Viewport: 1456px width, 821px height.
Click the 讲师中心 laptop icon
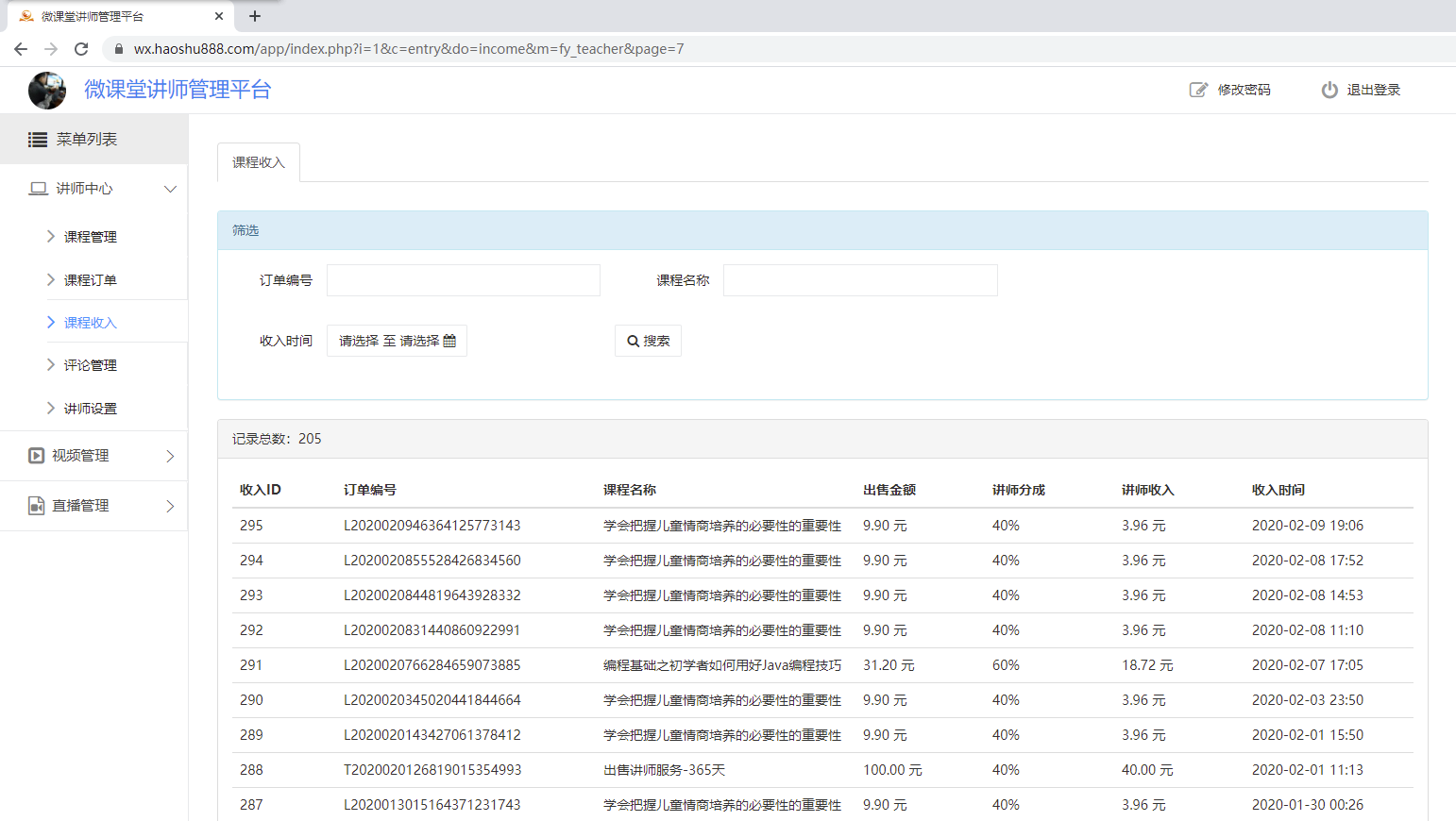pyautogui.click(x=39, y=189)
